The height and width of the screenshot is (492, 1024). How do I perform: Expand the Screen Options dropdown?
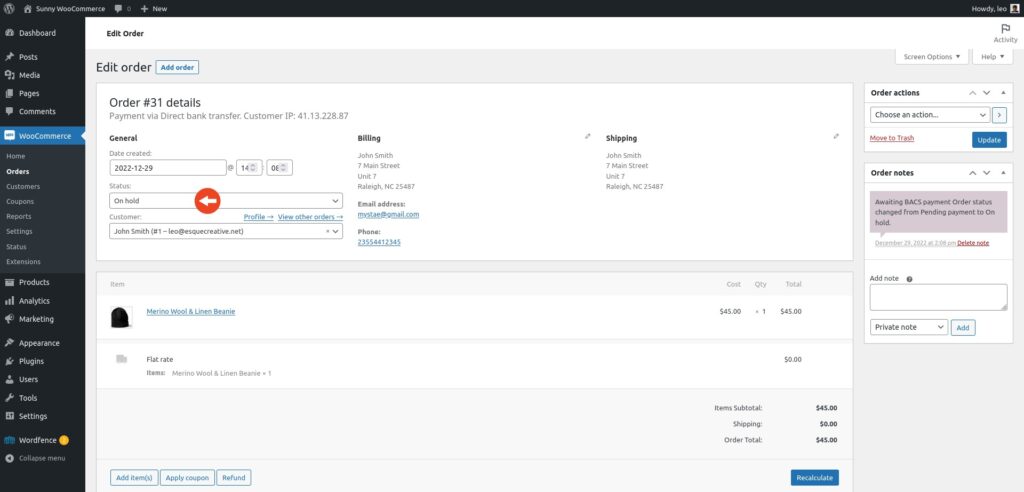(x=931, y=57)
